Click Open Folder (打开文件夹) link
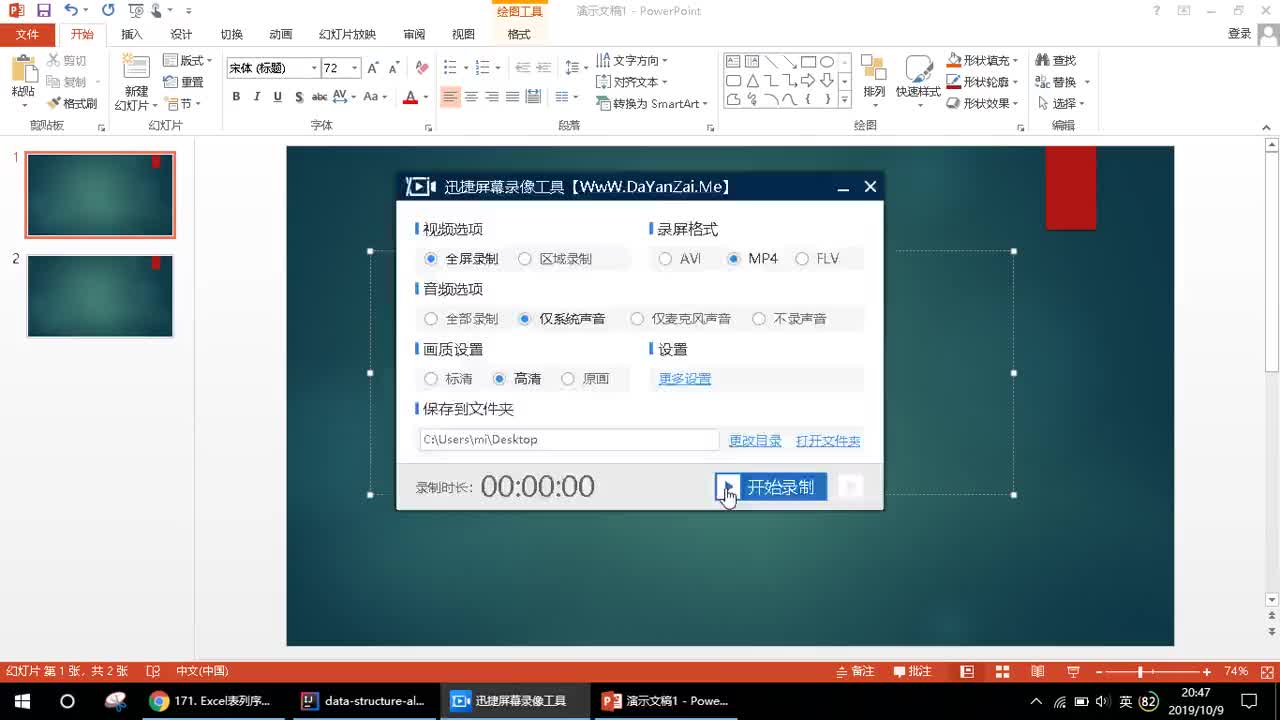Image resolution: width=1280 pixels, height=720 pixels. (x=828, y=440)
